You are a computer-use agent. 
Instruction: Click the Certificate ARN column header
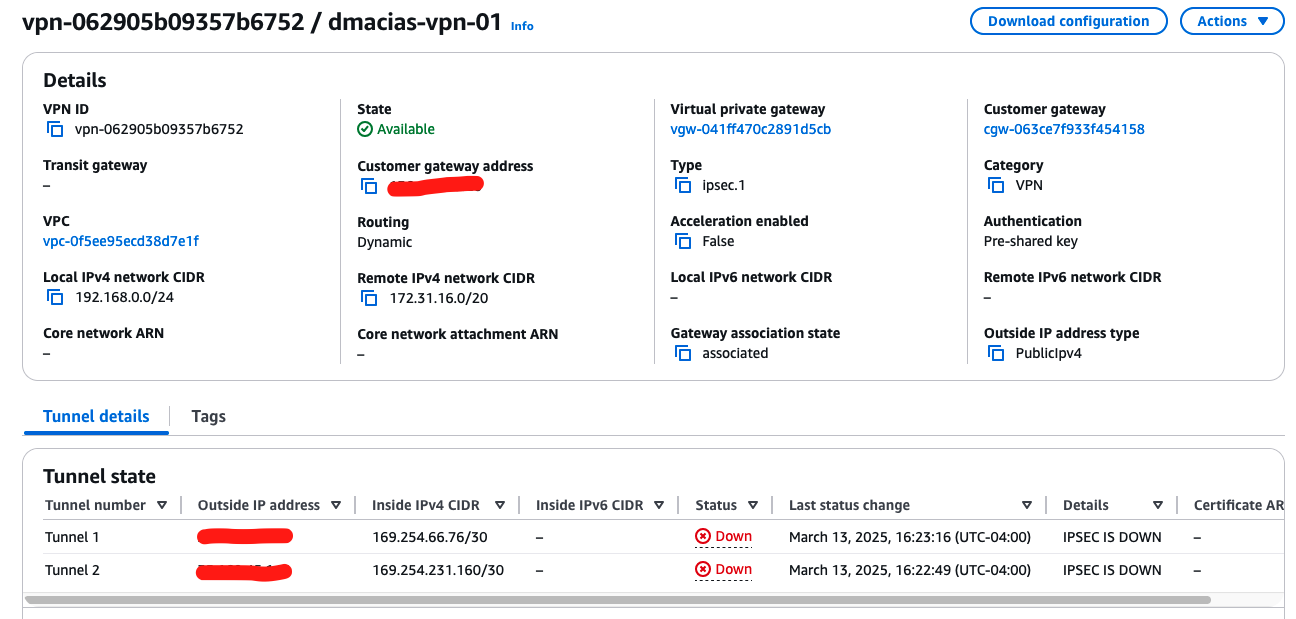click(1238, 505)
